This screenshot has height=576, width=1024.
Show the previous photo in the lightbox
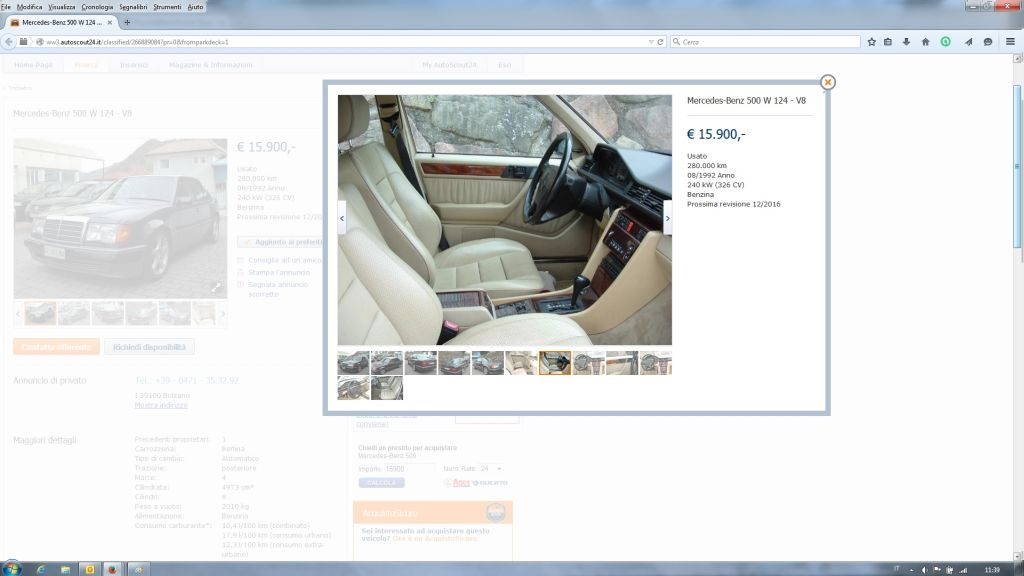342,218
